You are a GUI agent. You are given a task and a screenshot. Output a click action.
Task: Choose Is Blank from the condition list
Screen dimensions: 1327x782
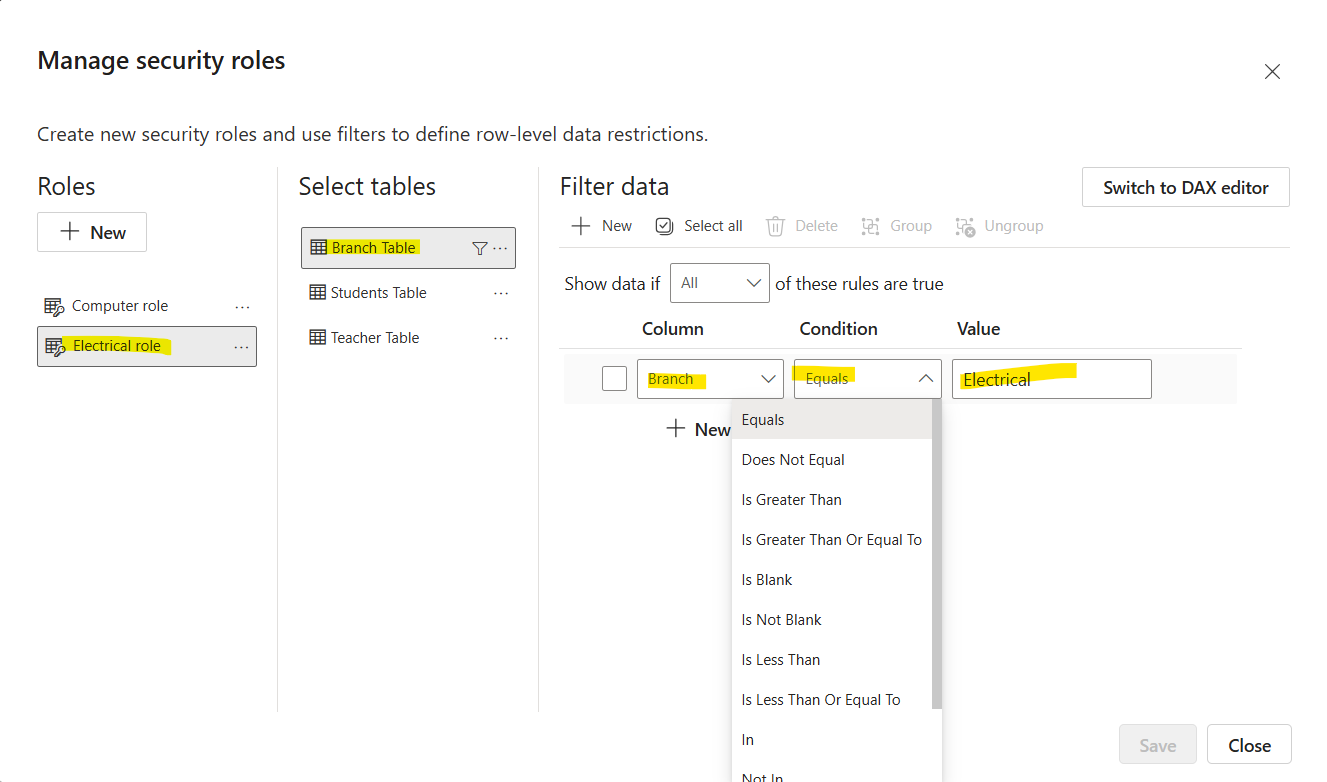click(767, 579)
